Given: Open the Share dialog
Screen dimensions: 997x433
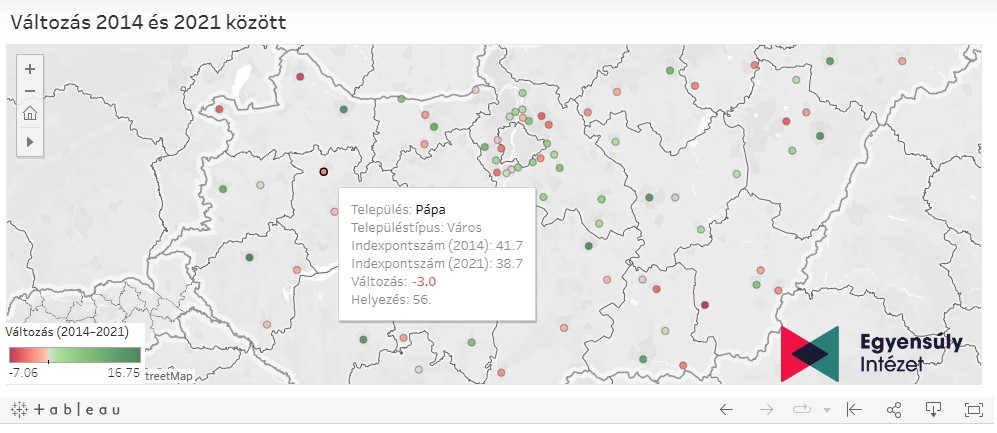Looking at the screenshot, I should click(x=894, y=409).
